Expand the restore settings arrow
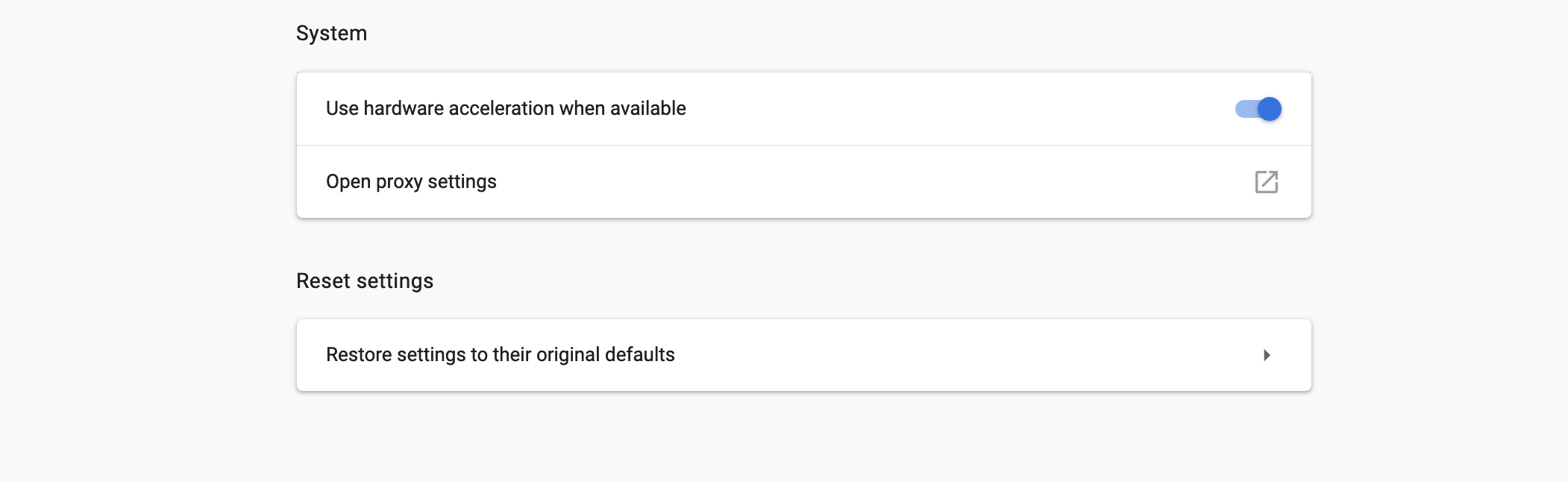Screen dimensions: 1568x482 1266,355
